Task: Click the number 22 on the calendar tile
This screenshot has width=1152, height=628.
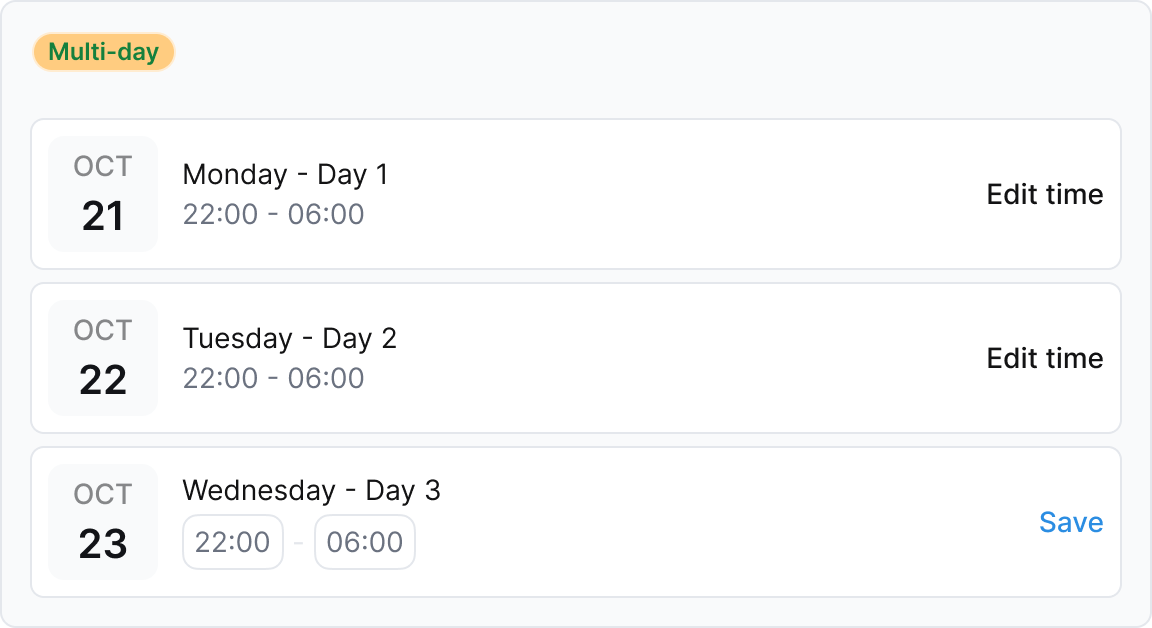Action: 102,378
